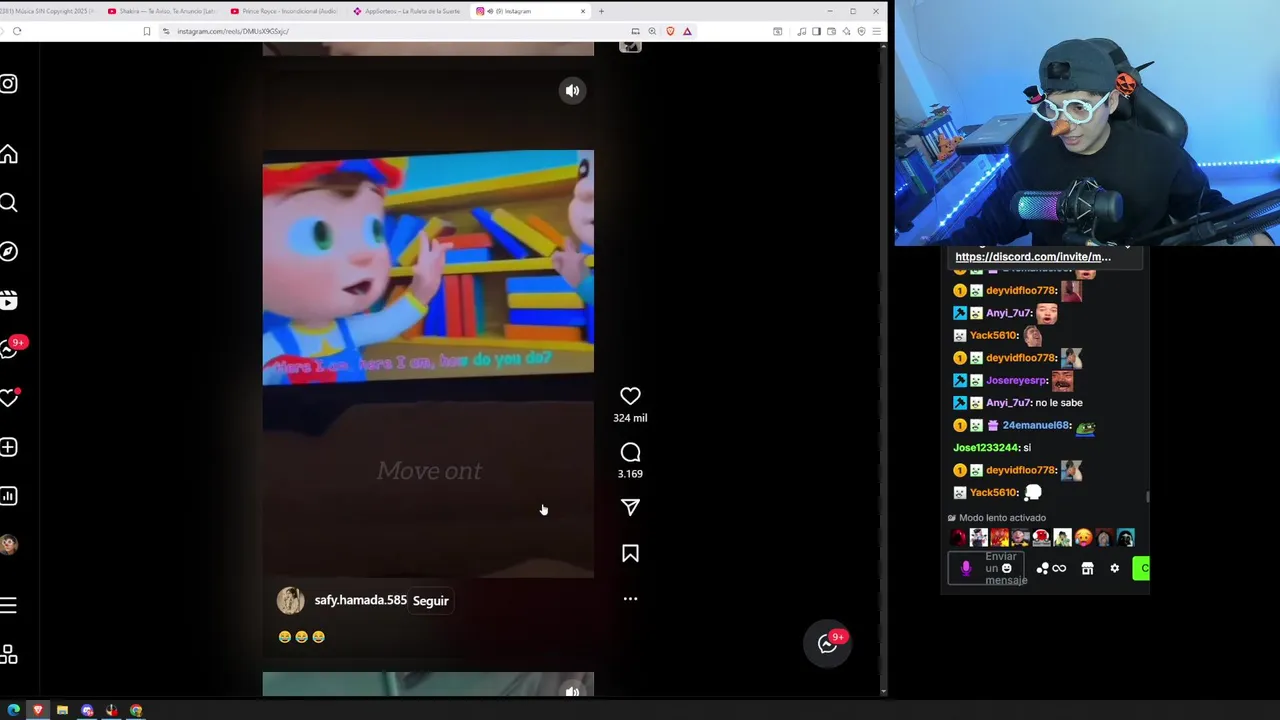
Task: Open Instagram Search from sidebar
Action: (9, 203)
